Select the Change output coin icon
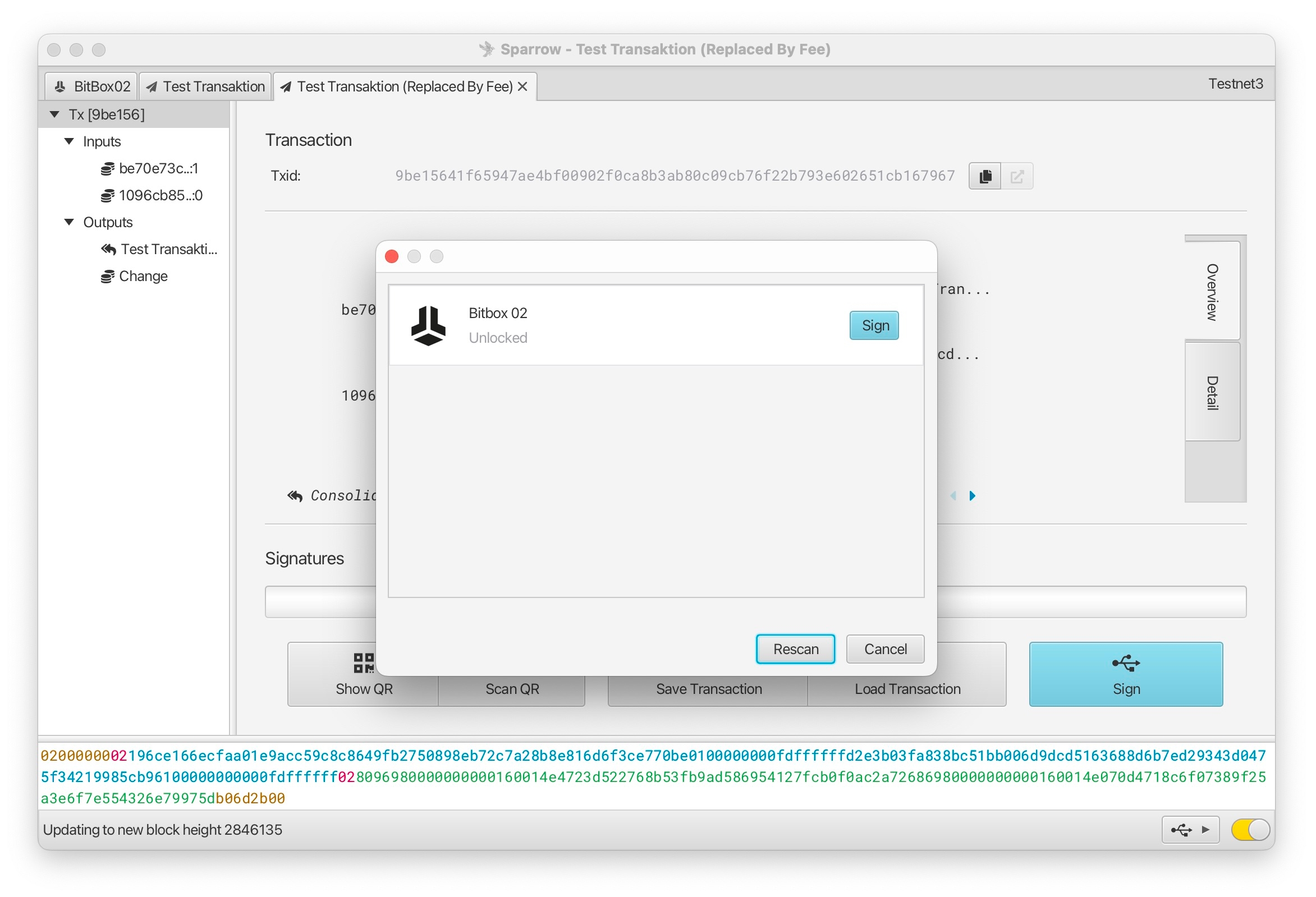 [107, 277]
